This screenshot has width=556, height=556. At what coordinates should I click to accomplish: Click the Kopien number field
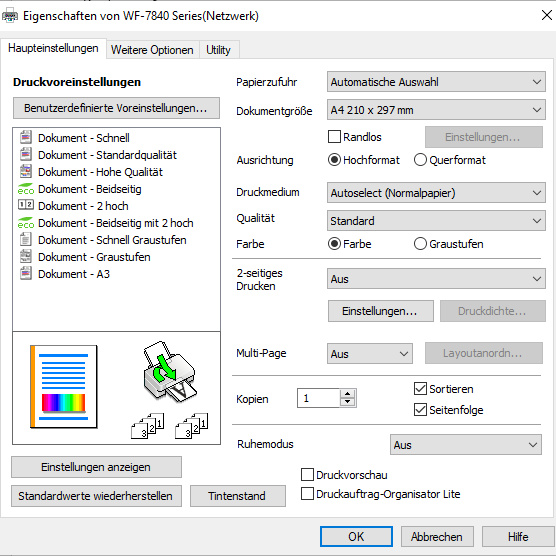coord(318,398)
